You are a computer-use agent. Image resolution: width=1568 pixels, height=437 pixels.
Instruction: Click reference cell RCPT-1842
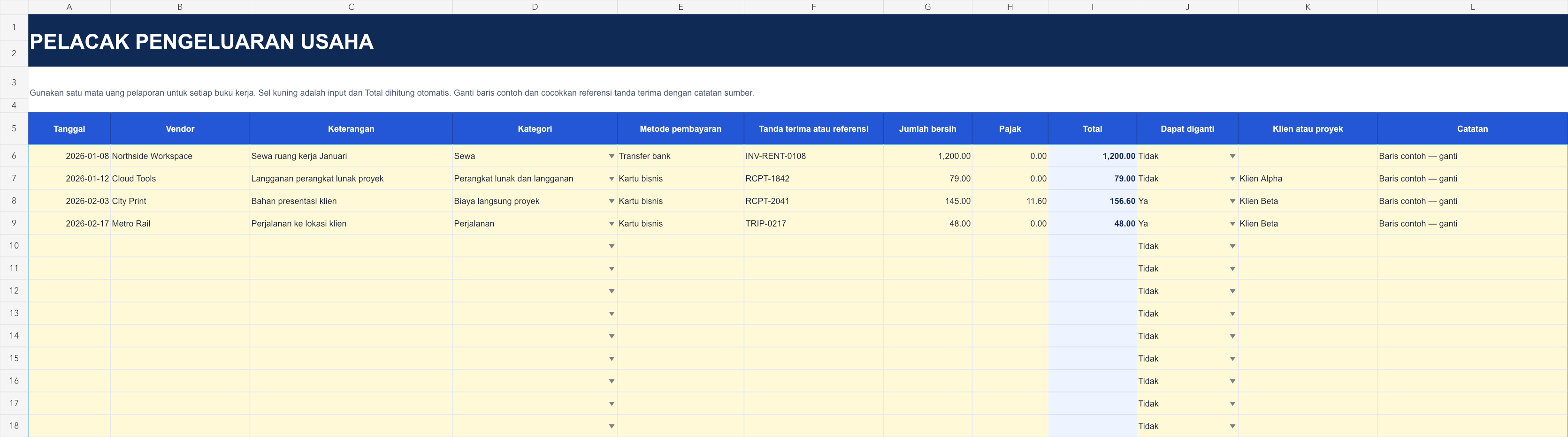click(813, 179)
